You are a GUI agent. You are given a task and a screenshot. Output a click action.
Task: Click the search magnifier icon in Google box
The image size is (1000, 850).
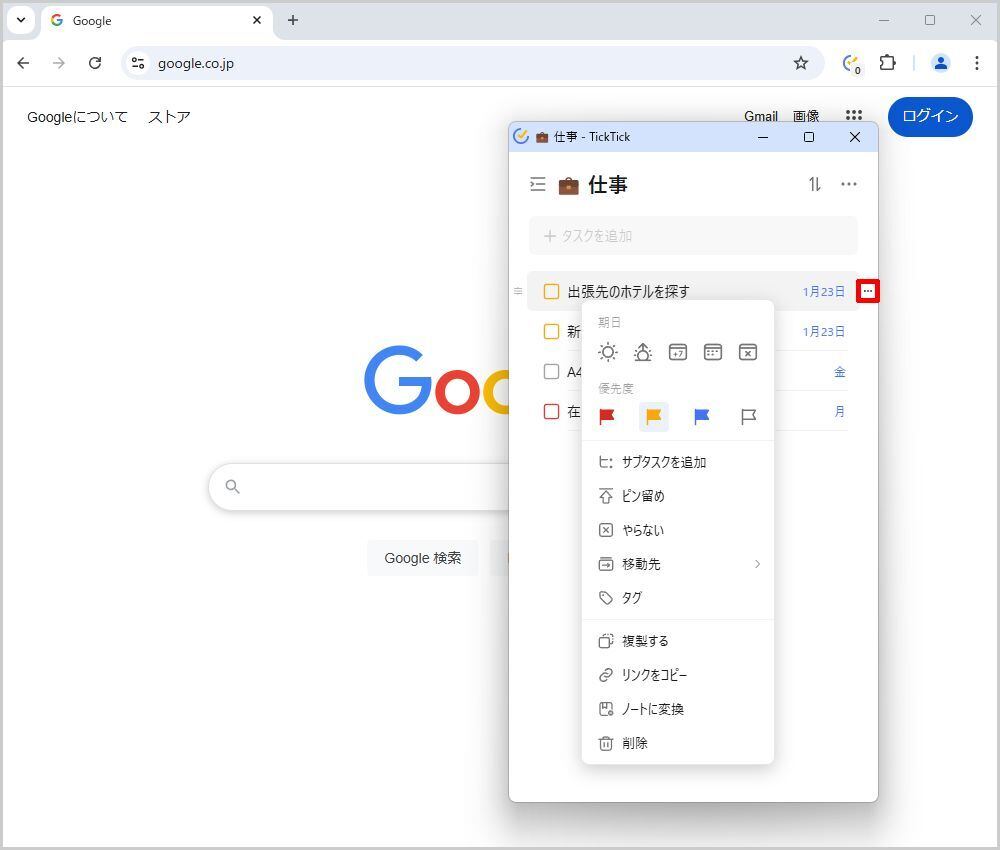pos(233,487)
